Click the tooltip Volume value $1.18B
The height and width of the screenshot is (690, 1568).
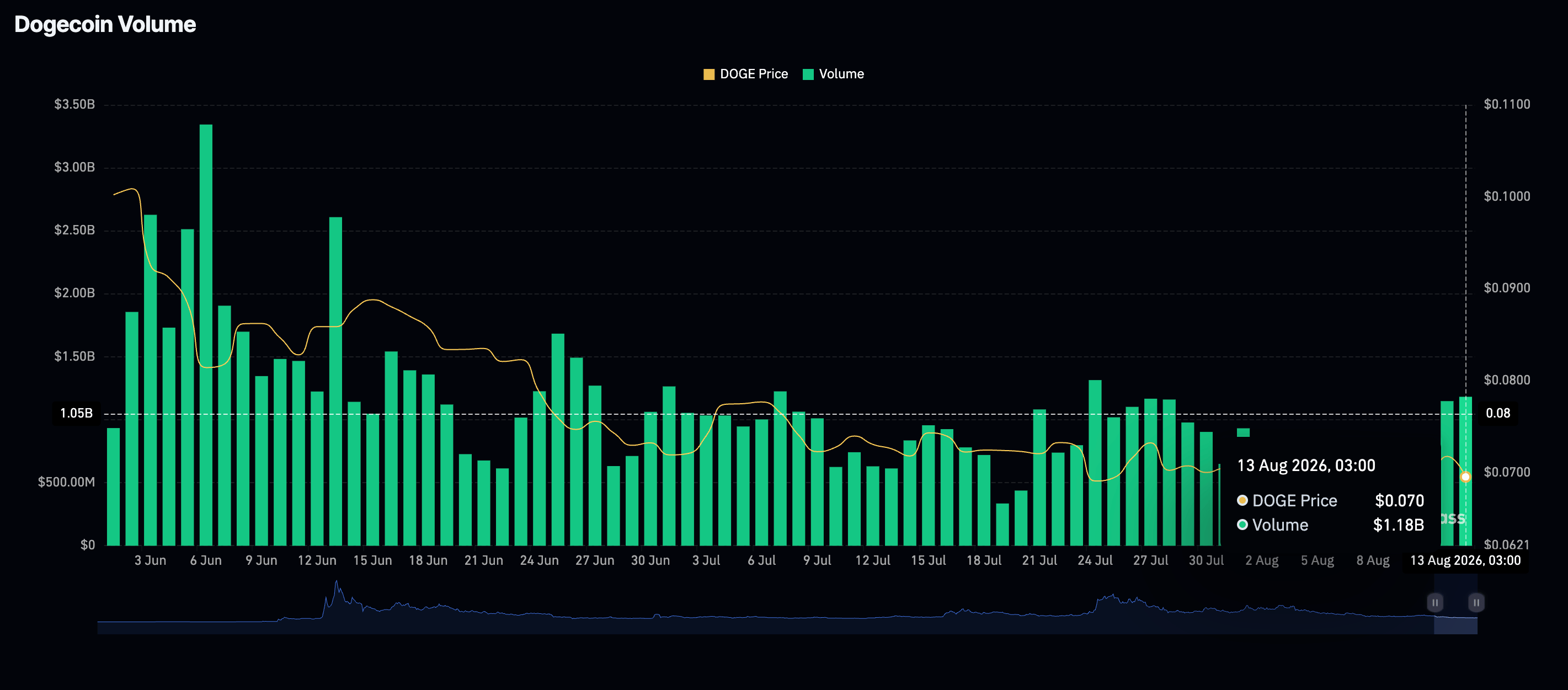pyautogui.click(x=1398, y=525)
